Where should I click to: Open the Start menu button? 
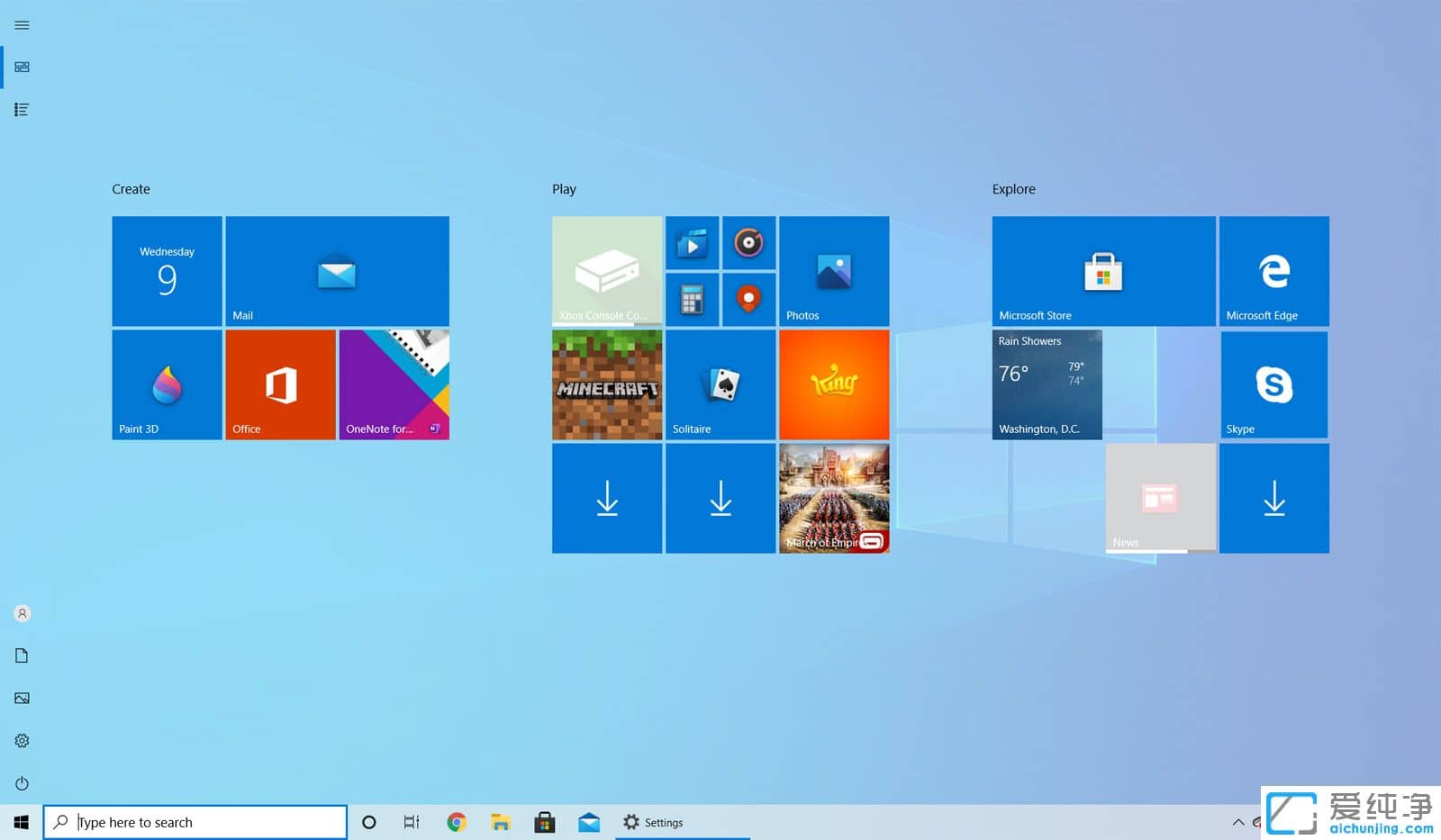pos(22,821)
